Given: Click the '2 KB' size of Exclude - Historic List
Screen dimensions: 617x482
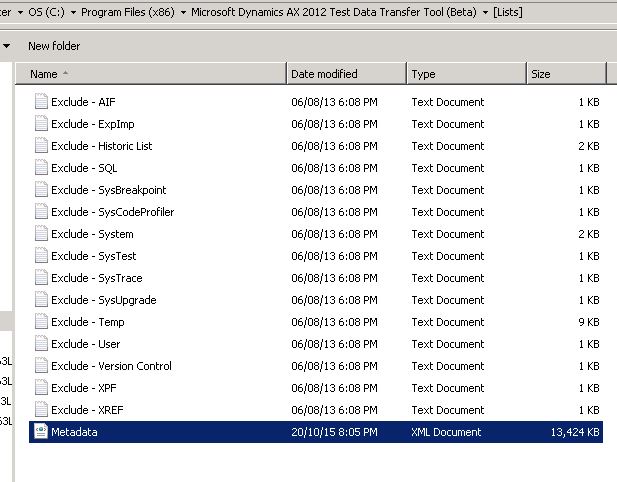Looking at the screenshot, I should [x=589, y=146].
